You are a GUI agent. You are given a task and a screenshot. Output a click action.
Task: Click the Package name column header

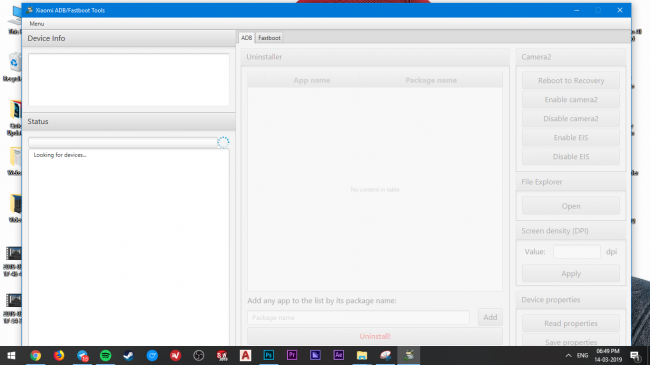coord(431,80)
